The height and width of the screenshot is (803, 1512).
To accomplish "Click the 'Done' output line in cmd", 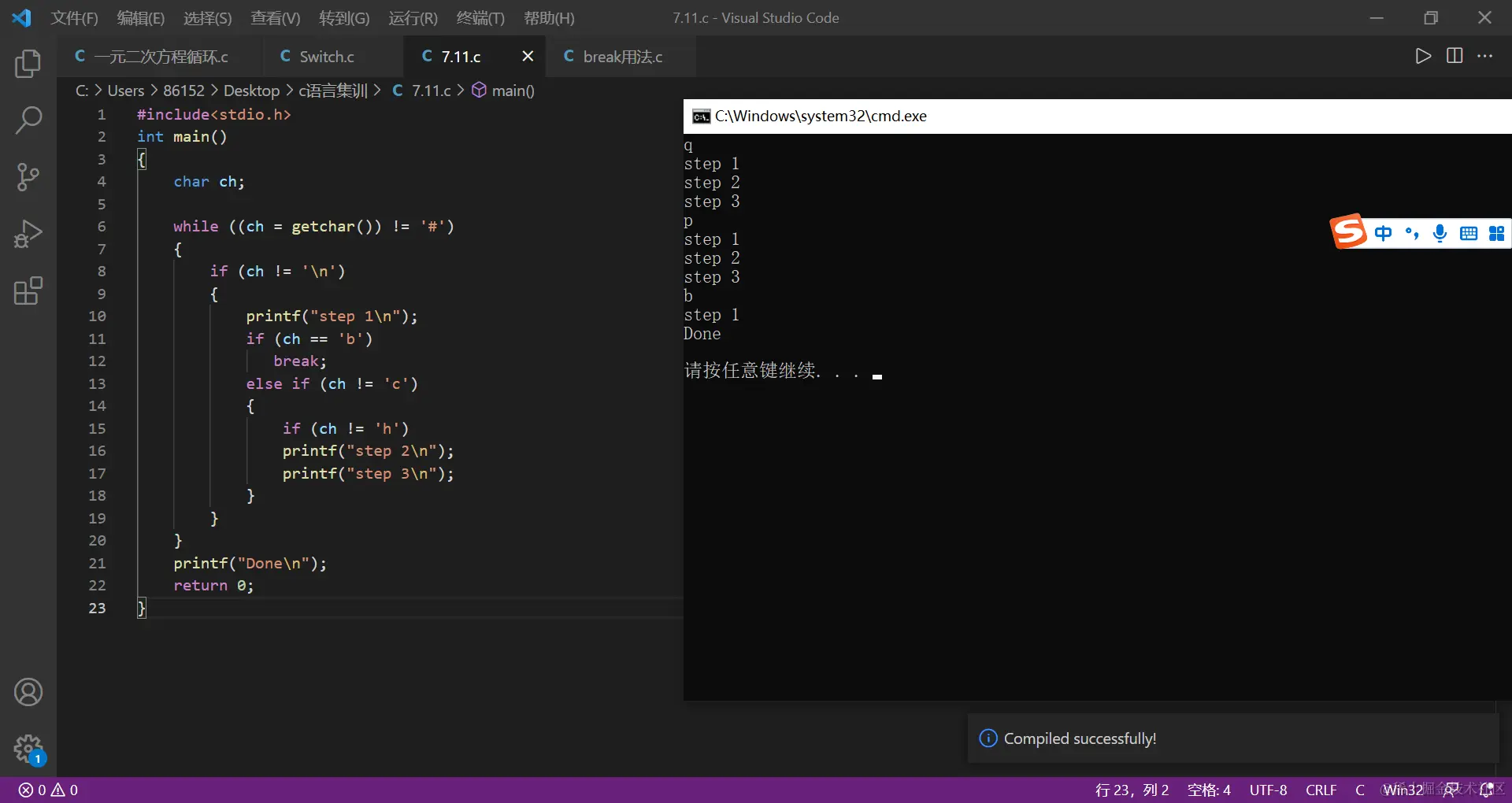I will point(702,334).
